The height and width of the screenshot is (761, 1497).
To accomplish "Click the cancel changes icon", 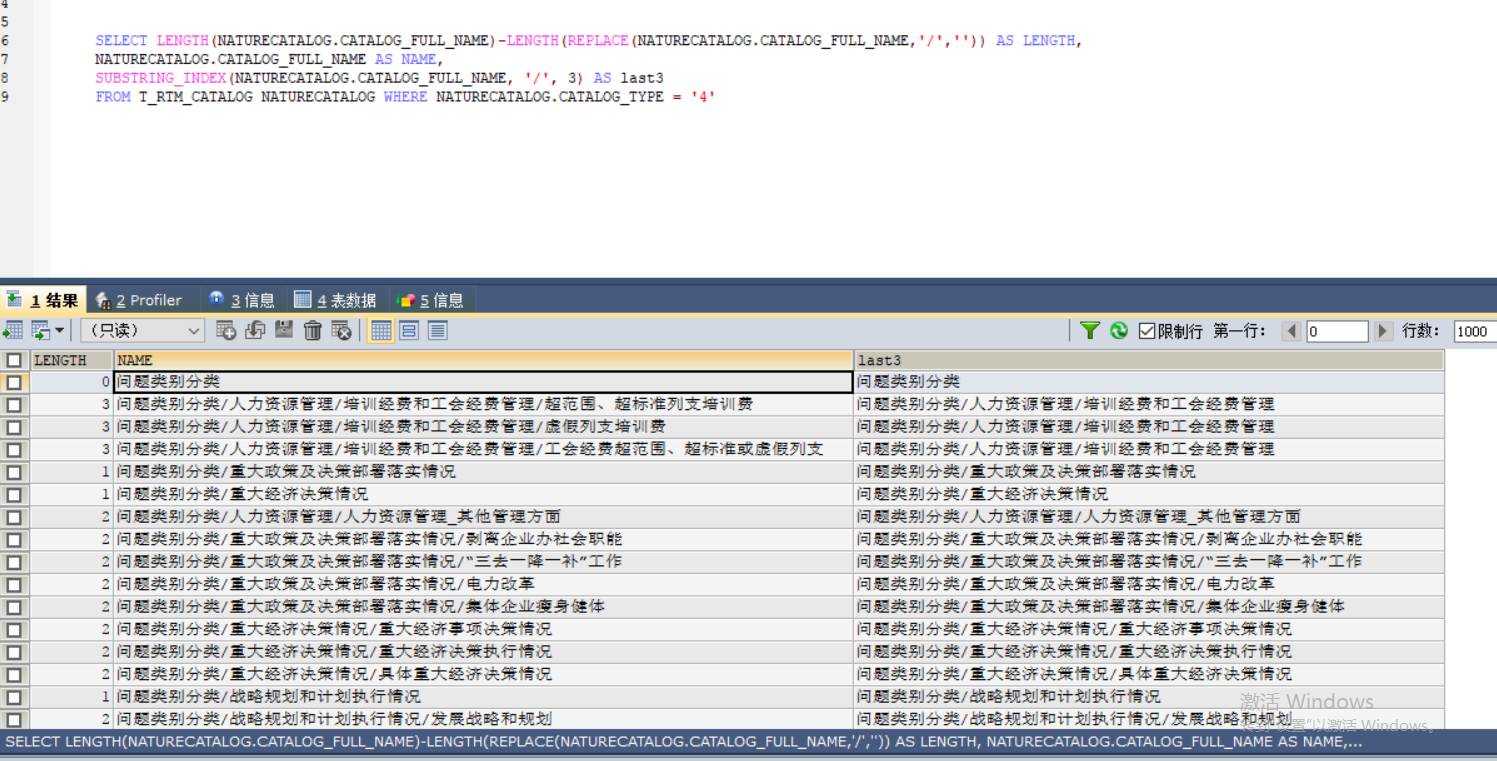I will pyautogui.click(x=342, y=330).
